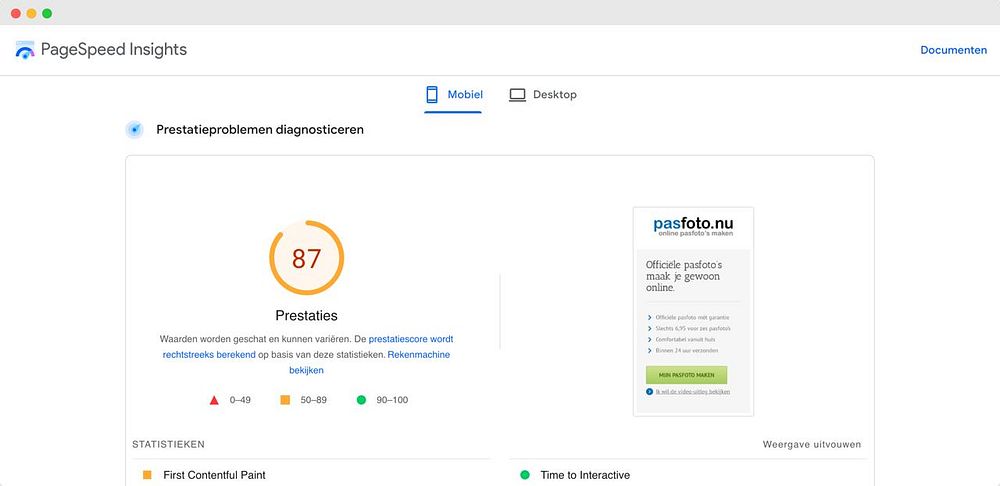Close the window with the red button
Viewport: 1000px width, 486px height.
(x=16, y=13)
